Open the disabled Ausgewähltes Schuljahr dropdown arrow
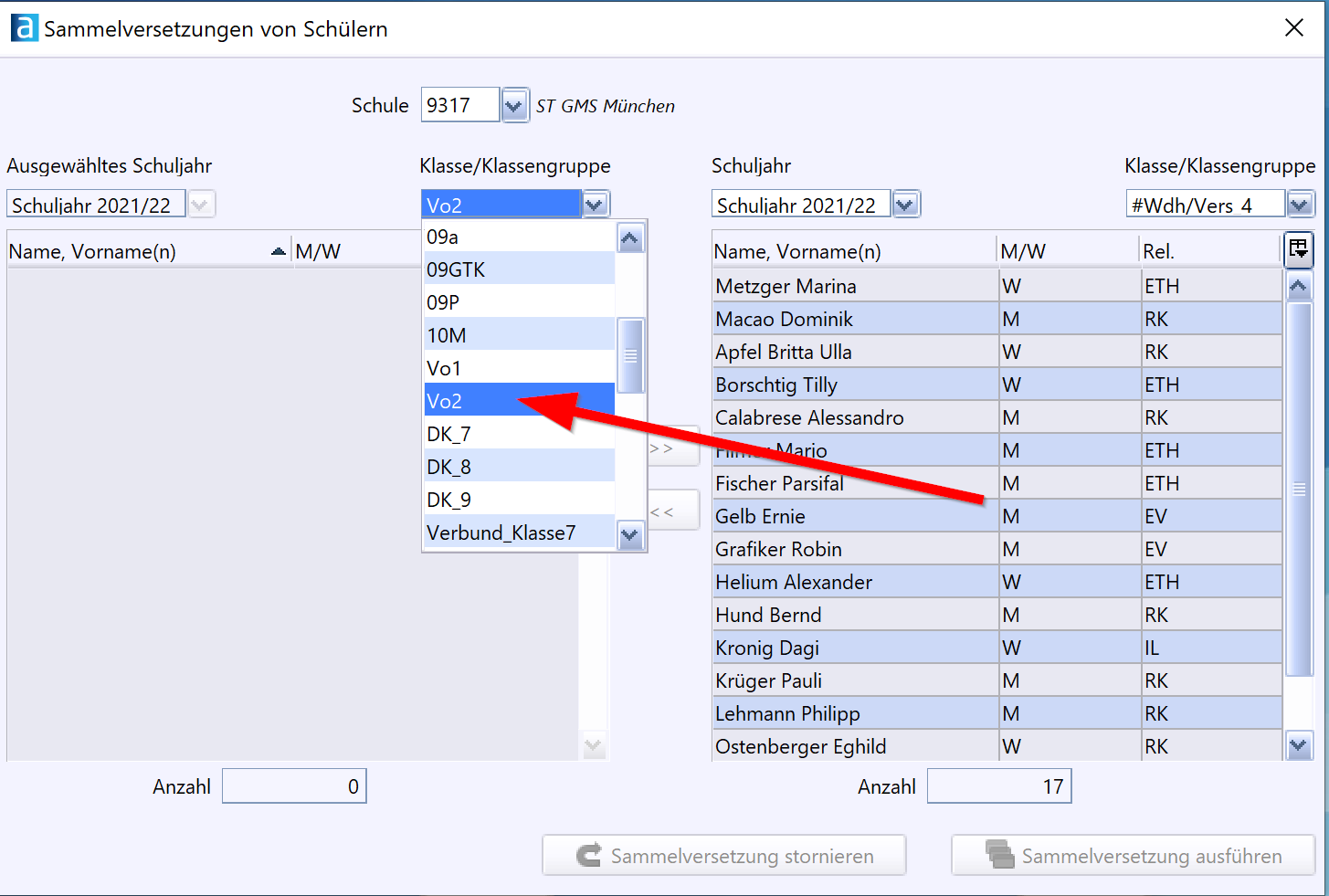The height and width of the screenshot is (896, 1329). point(200,205)
